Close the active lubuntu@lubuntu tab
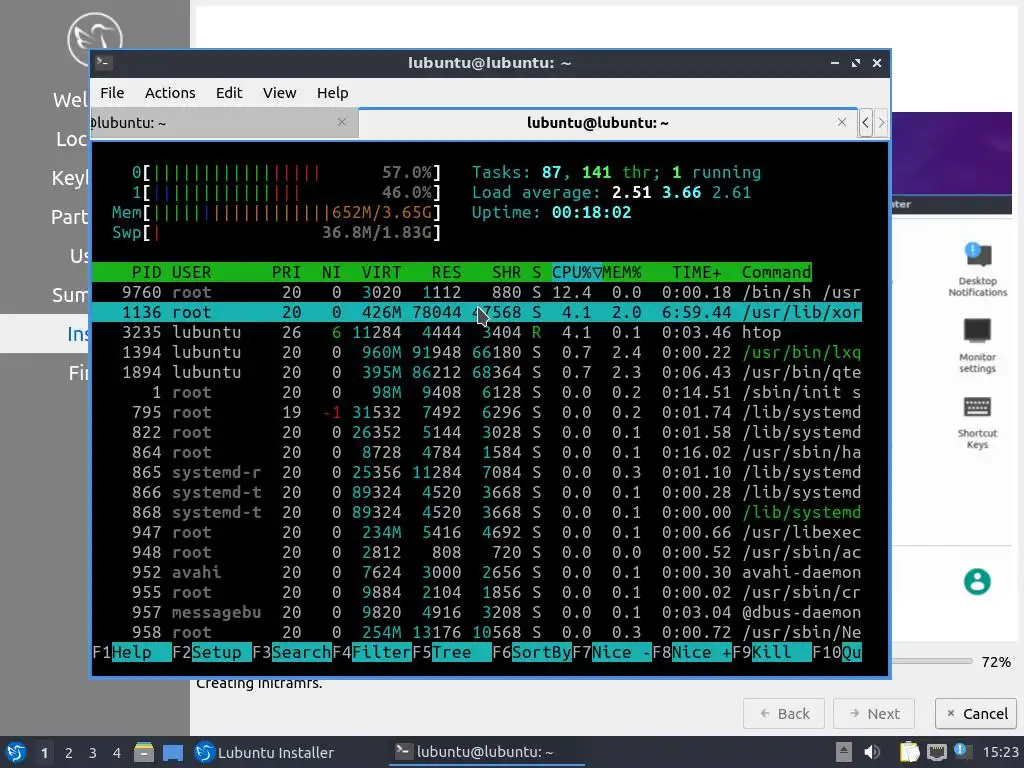 pyautogui.click(x=842, y=122)
